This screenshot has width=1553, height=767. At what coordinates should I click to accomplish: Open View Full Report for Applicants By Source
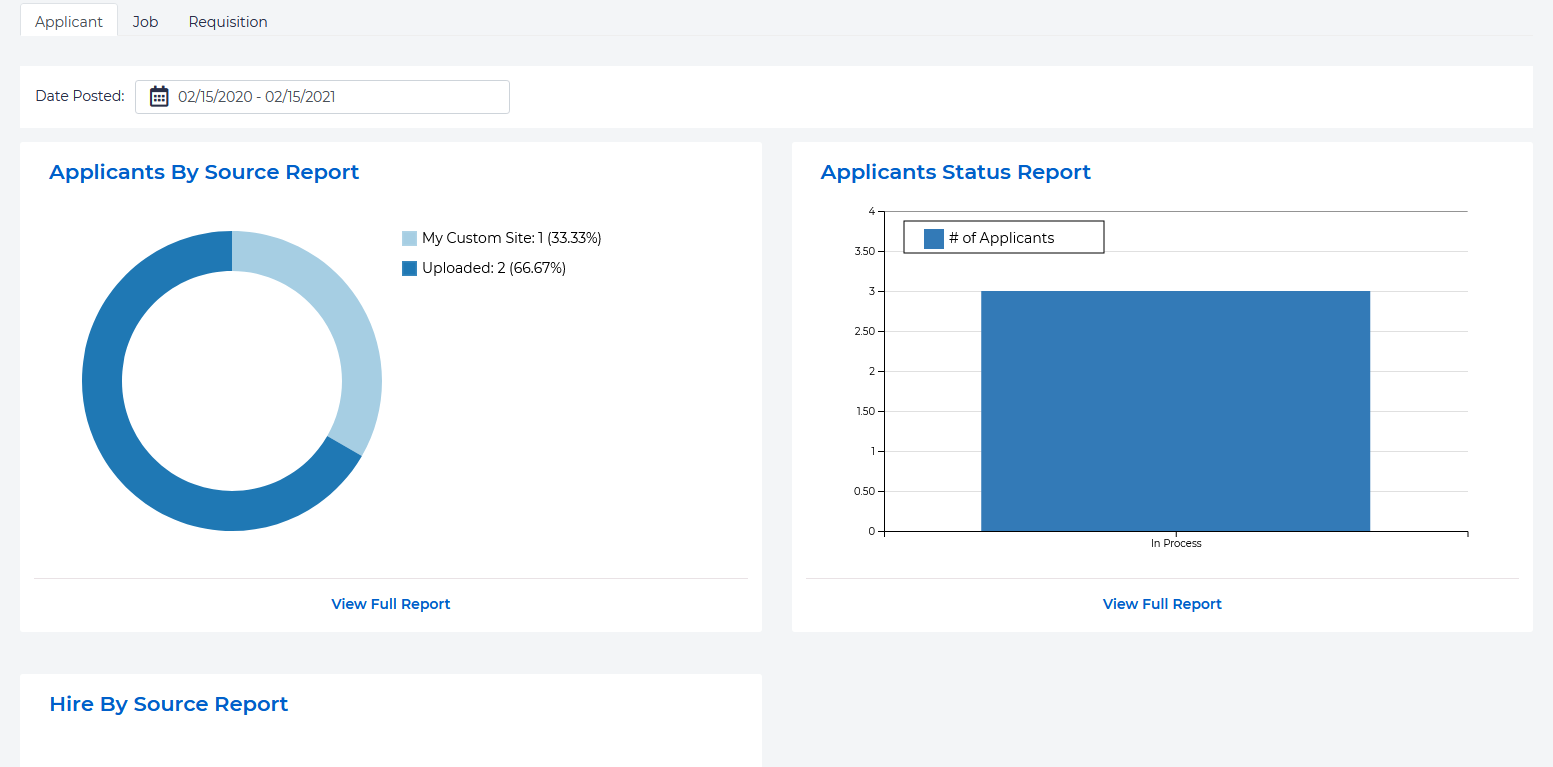391,604
